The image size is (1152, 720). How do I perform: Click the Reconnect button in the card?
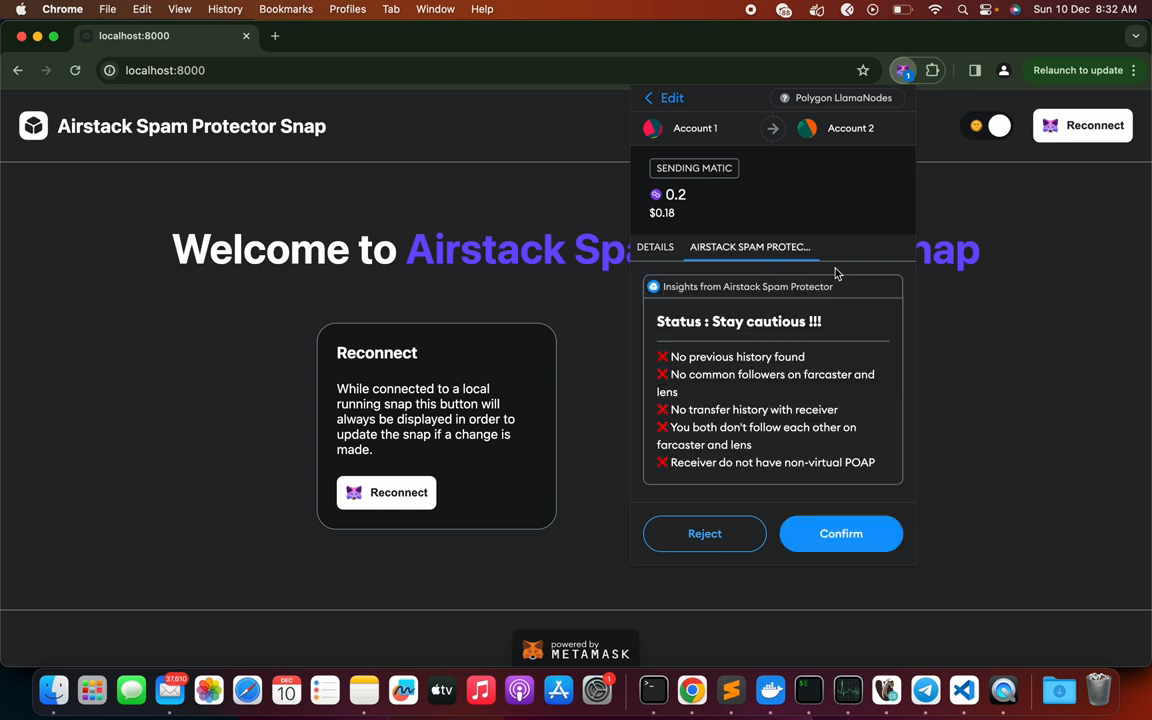tap(386, 492)
